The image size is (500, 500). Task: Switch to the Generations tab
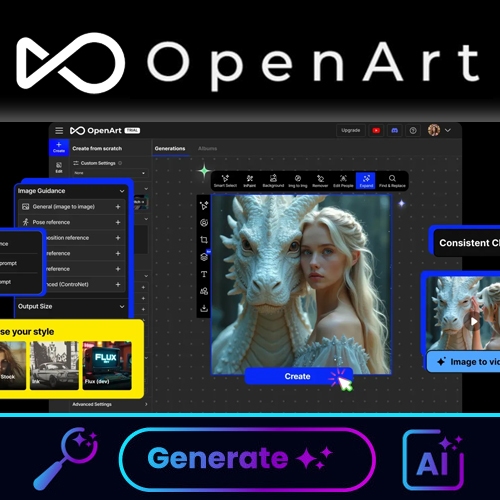pos(170,148)
